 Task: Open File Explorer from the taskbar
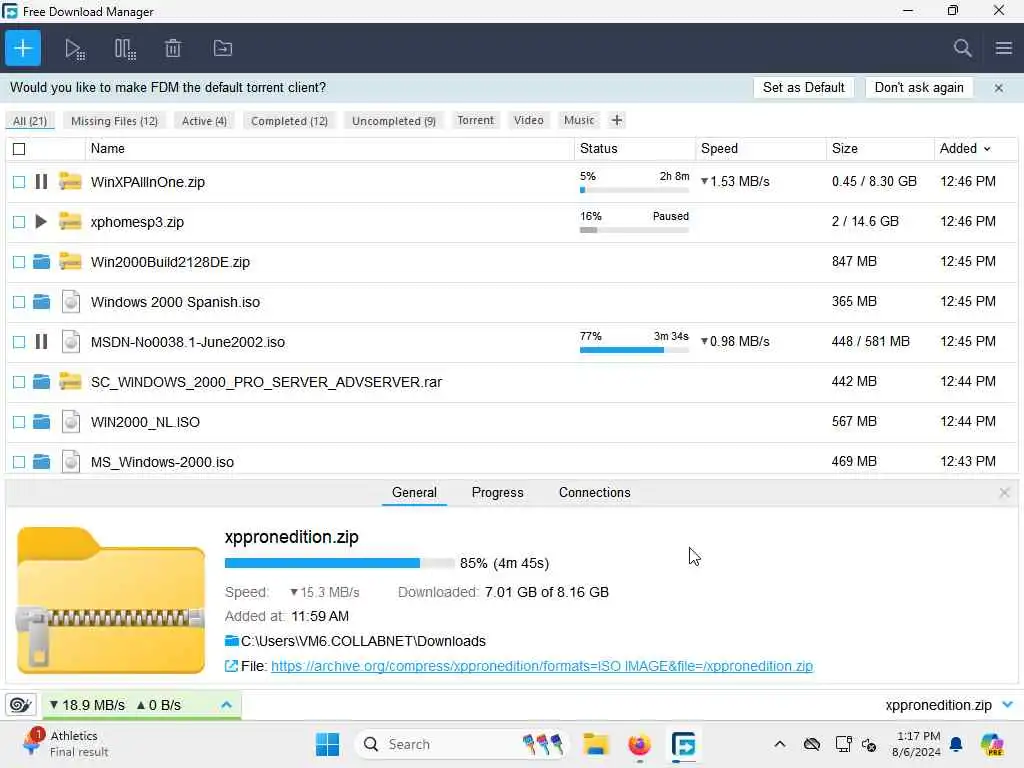[x=596, y=744]
